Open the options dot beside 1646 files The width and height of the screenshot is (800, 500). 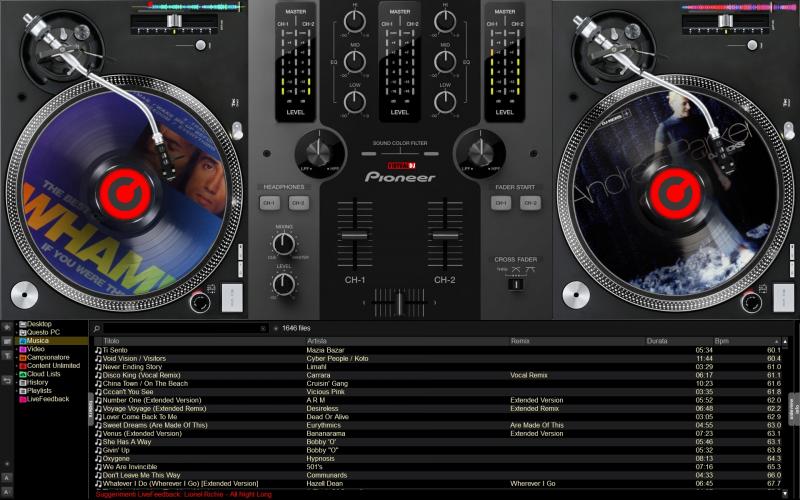(276, 329)
